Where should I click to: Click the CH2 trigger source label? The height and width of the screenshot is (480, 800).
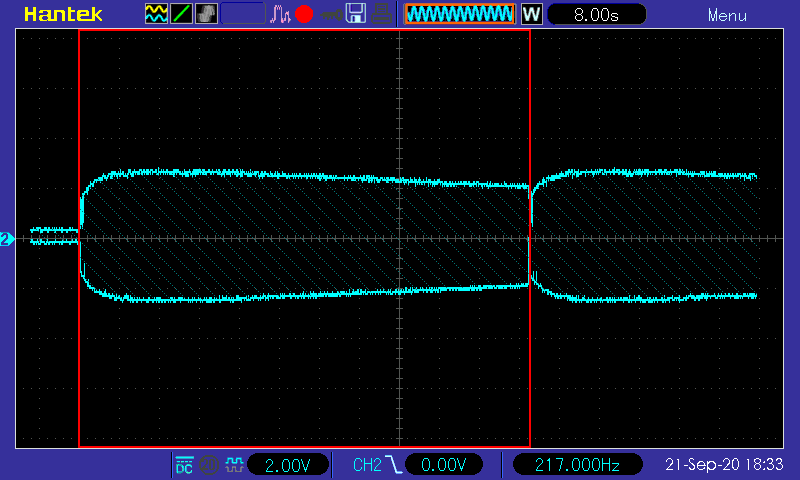pos(367,465)
